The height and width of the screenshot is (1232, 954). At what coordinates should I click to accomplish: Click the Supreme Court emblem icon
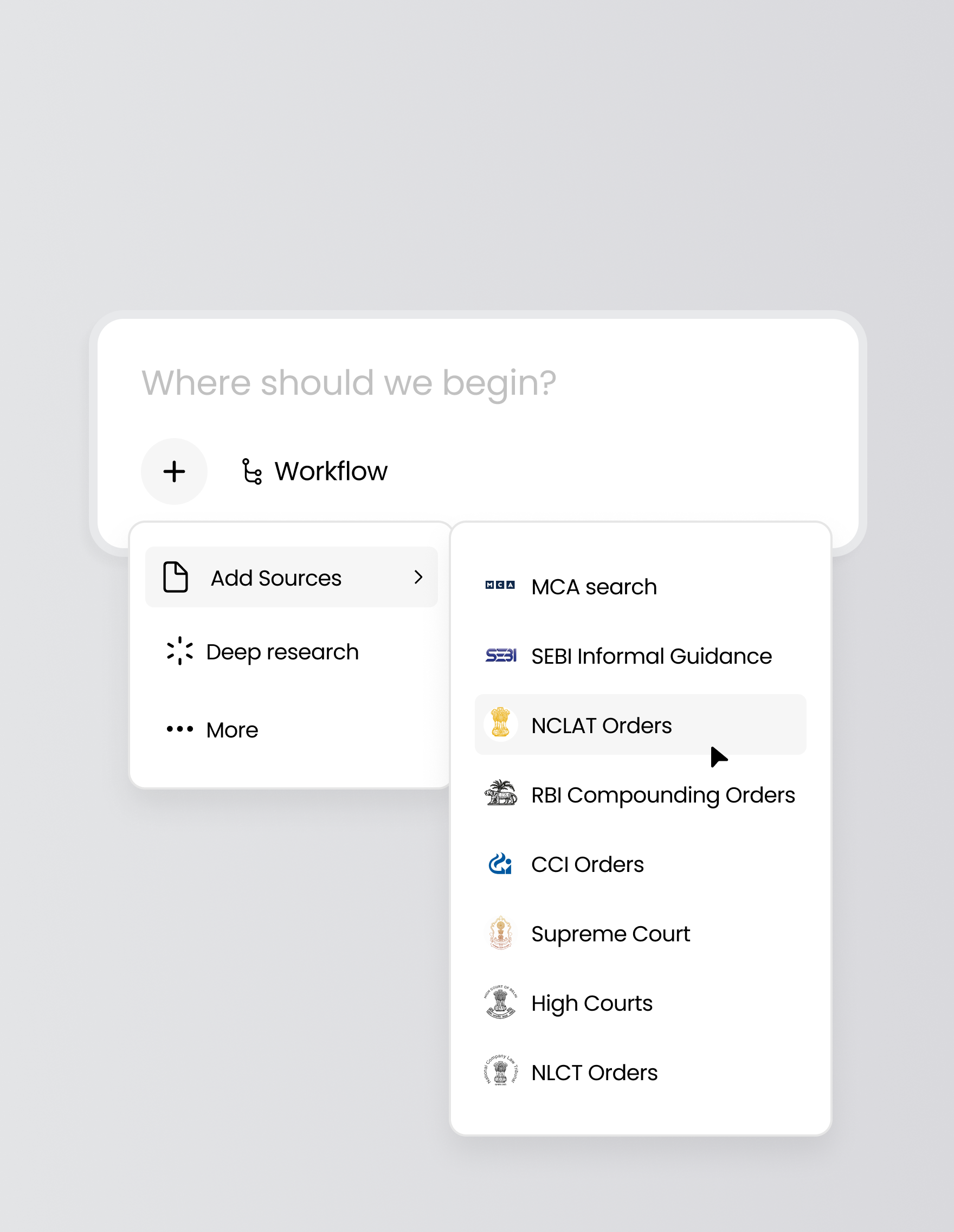click(501, 933)
